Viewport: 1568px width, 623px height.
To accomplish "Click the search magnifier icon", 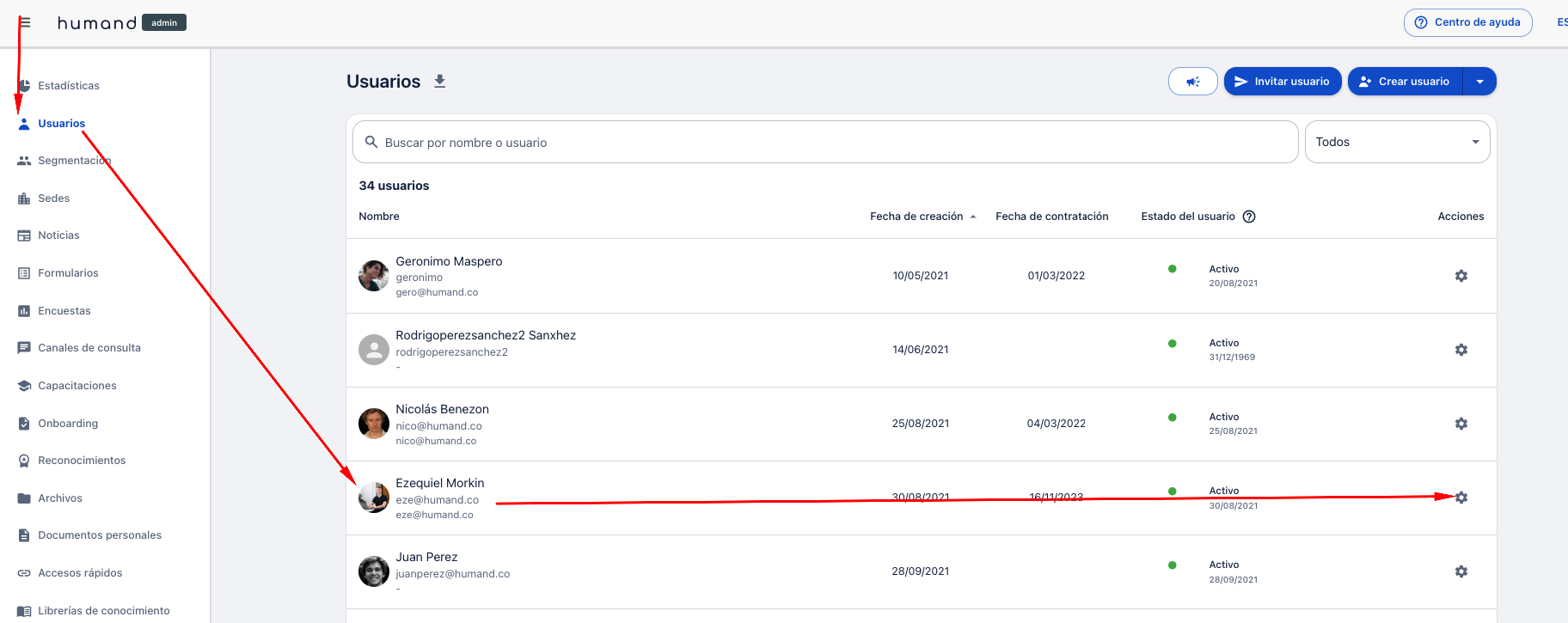I will 371,142.
